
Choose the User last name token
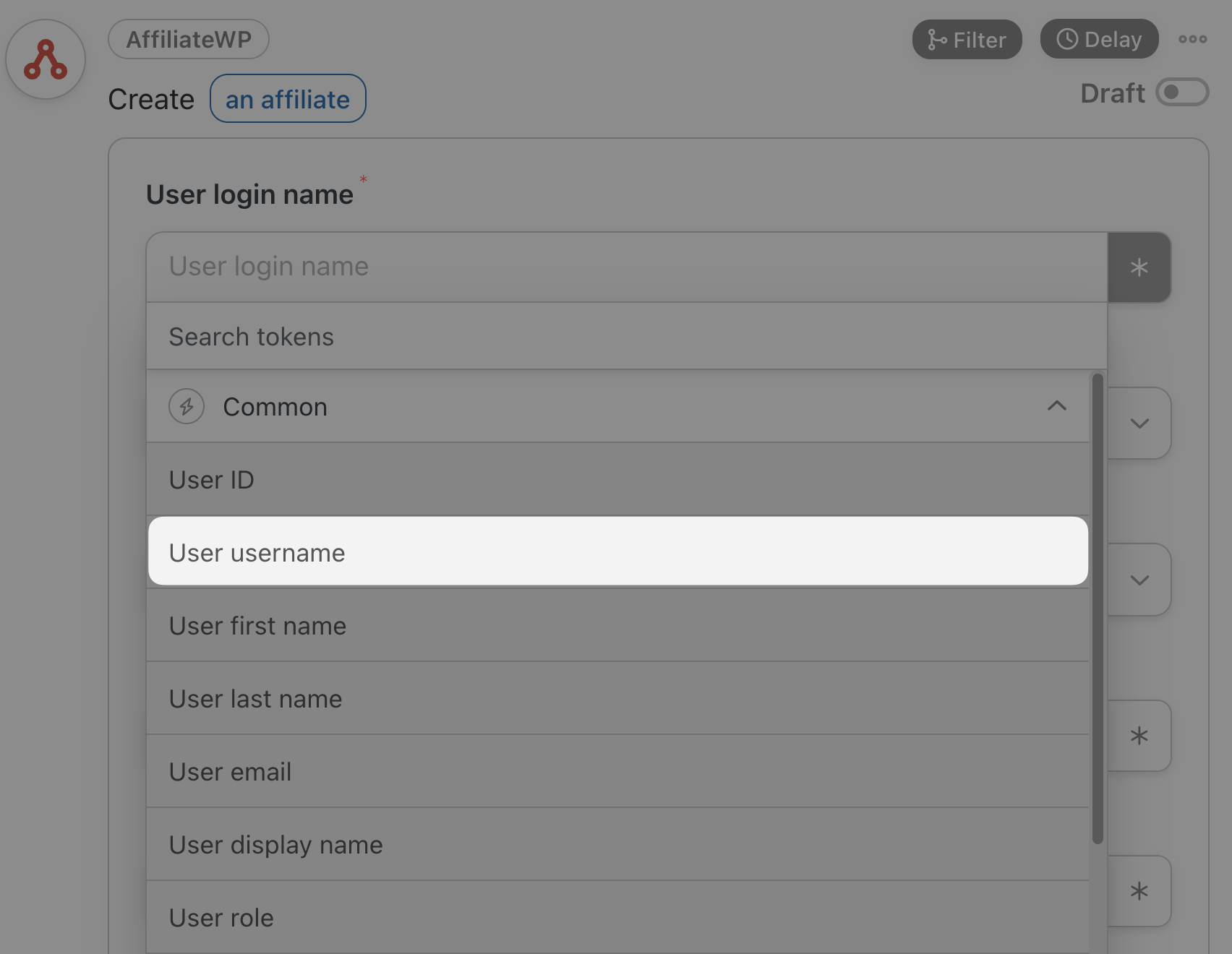(x=617, y=699)
